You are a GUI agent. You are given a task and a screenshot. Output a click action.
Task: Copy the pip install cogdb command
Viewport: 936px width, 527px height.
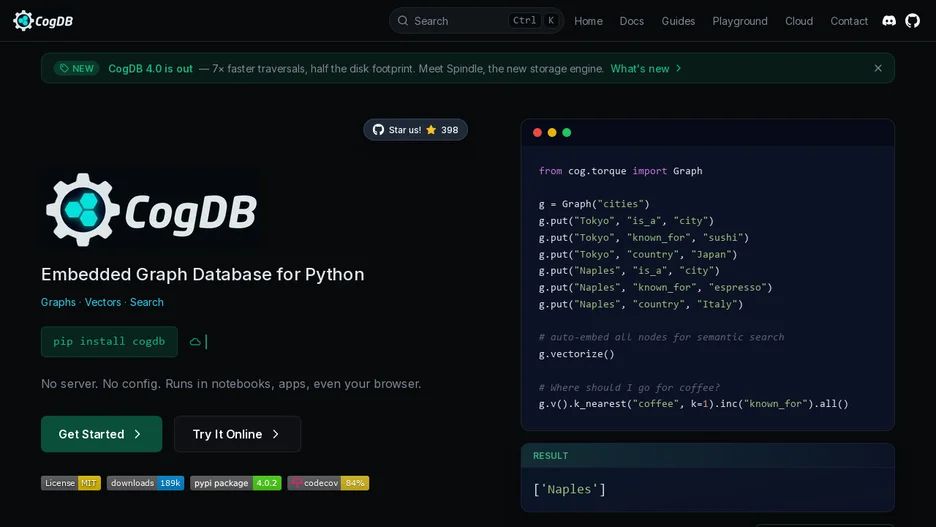point(109,341)
